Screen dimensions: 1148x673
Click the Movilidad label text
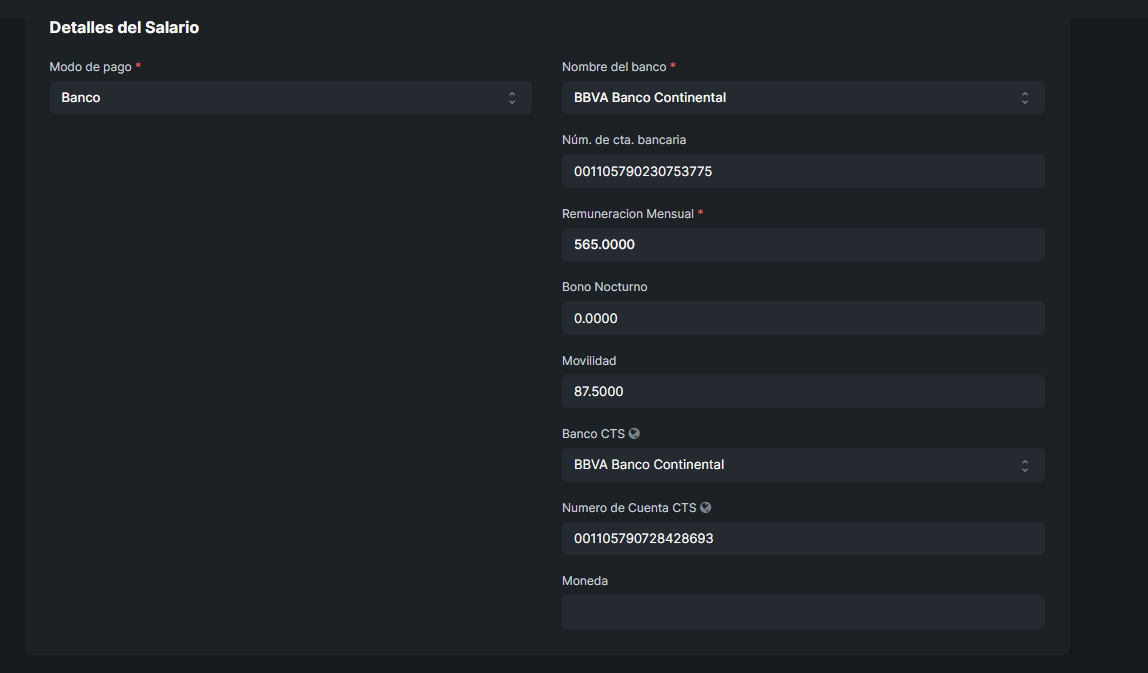(589, 360)
